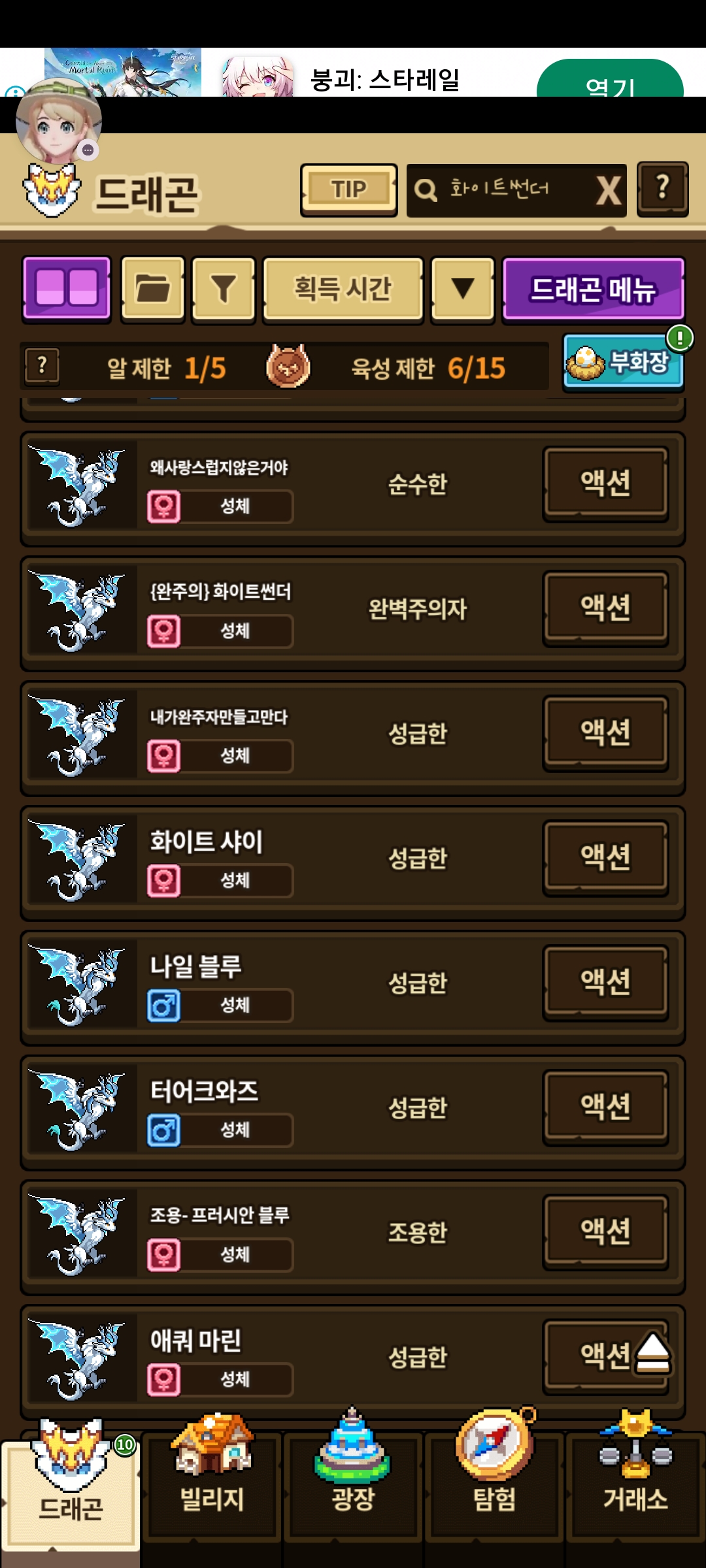Open the TIP button
This screenshot has height=1568, width=706.
349,189
